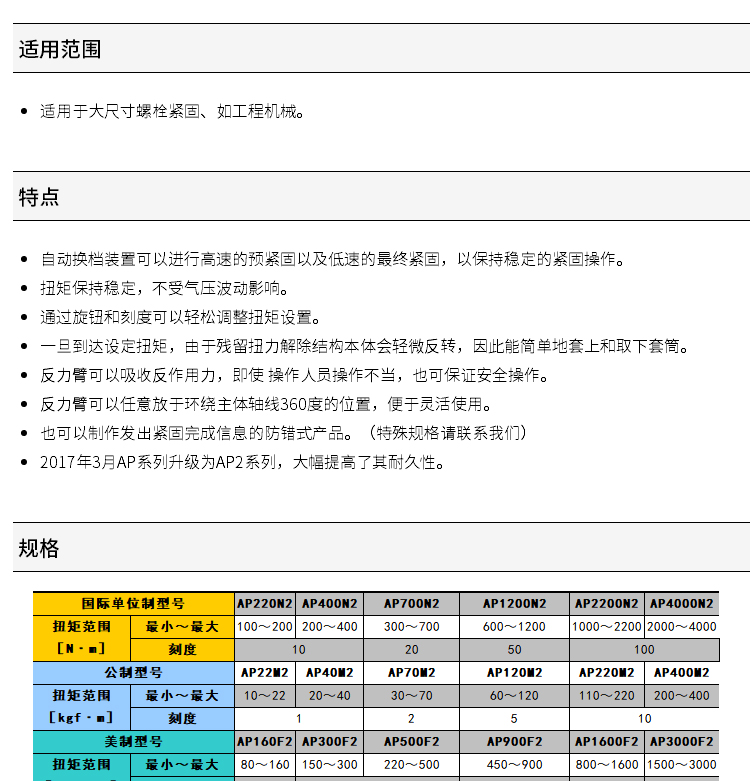
Task: Click the bullet about 旋钮和刻度
Action: (180, 317)
